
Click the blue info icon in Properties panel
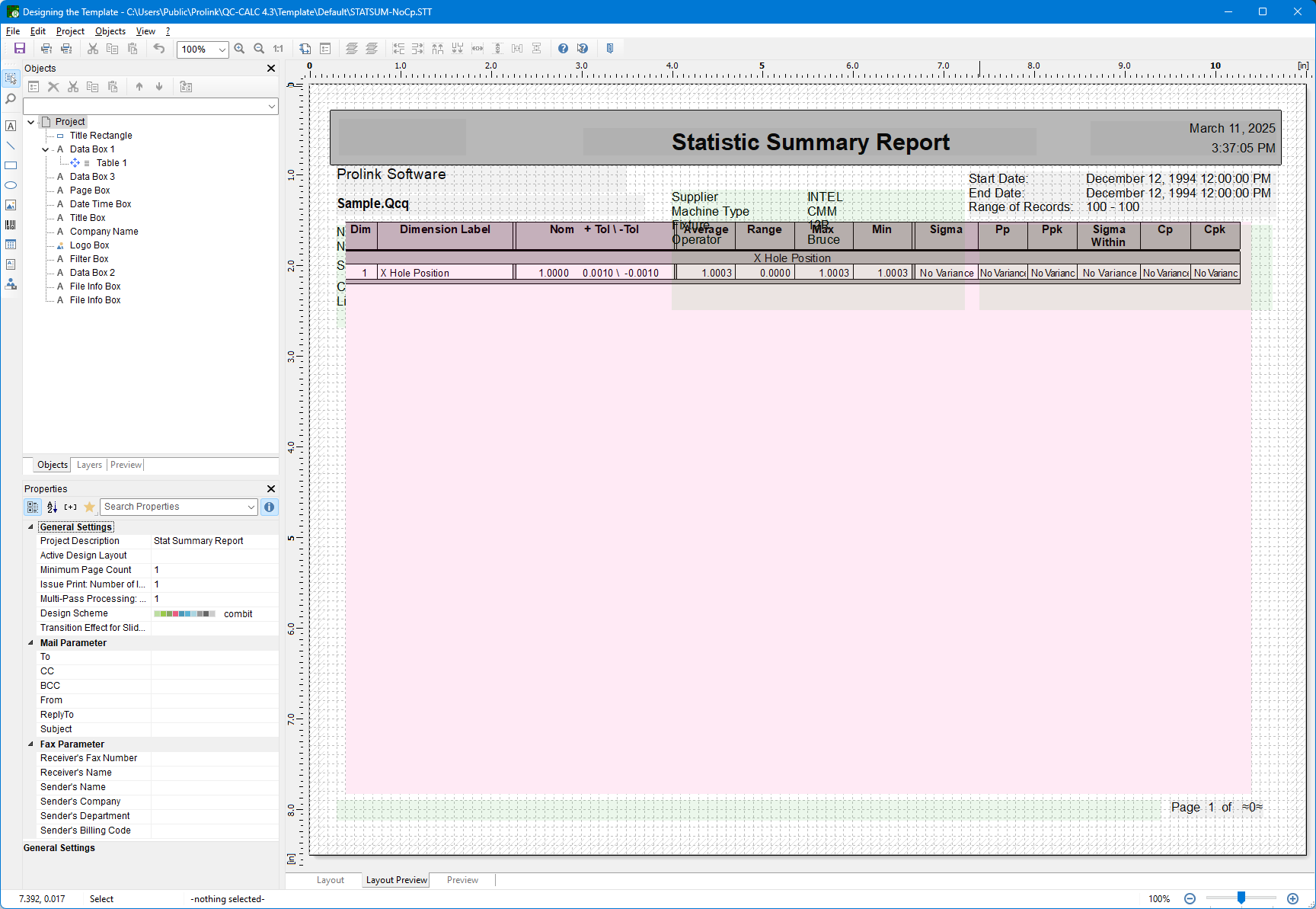pyautogui.click(x=269, y=507)
